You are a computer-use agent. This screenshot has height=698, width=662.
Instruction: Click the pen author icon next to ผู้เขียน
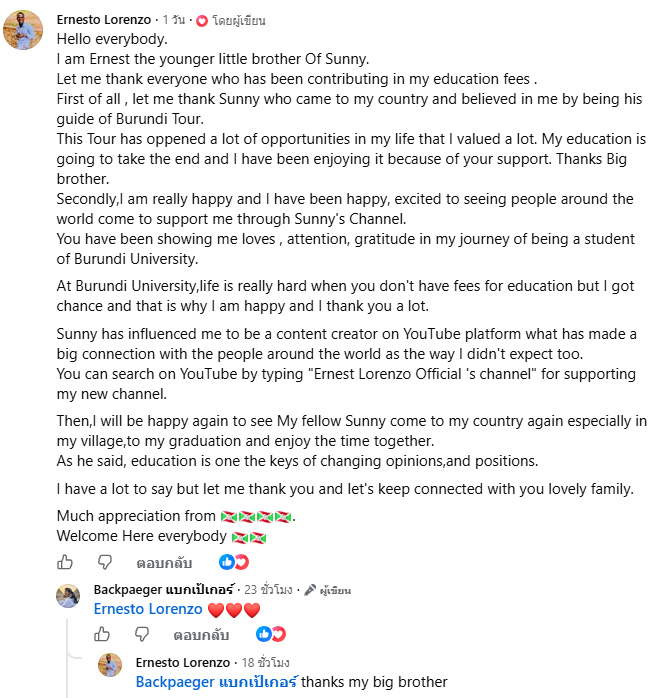[x=310, y=590]
